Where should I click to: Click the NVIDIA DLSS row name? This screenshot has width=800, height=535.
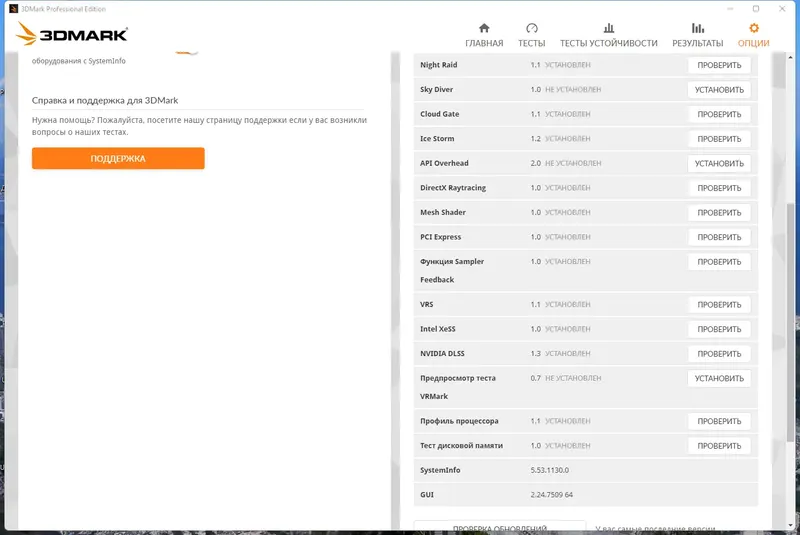[442, 353]
